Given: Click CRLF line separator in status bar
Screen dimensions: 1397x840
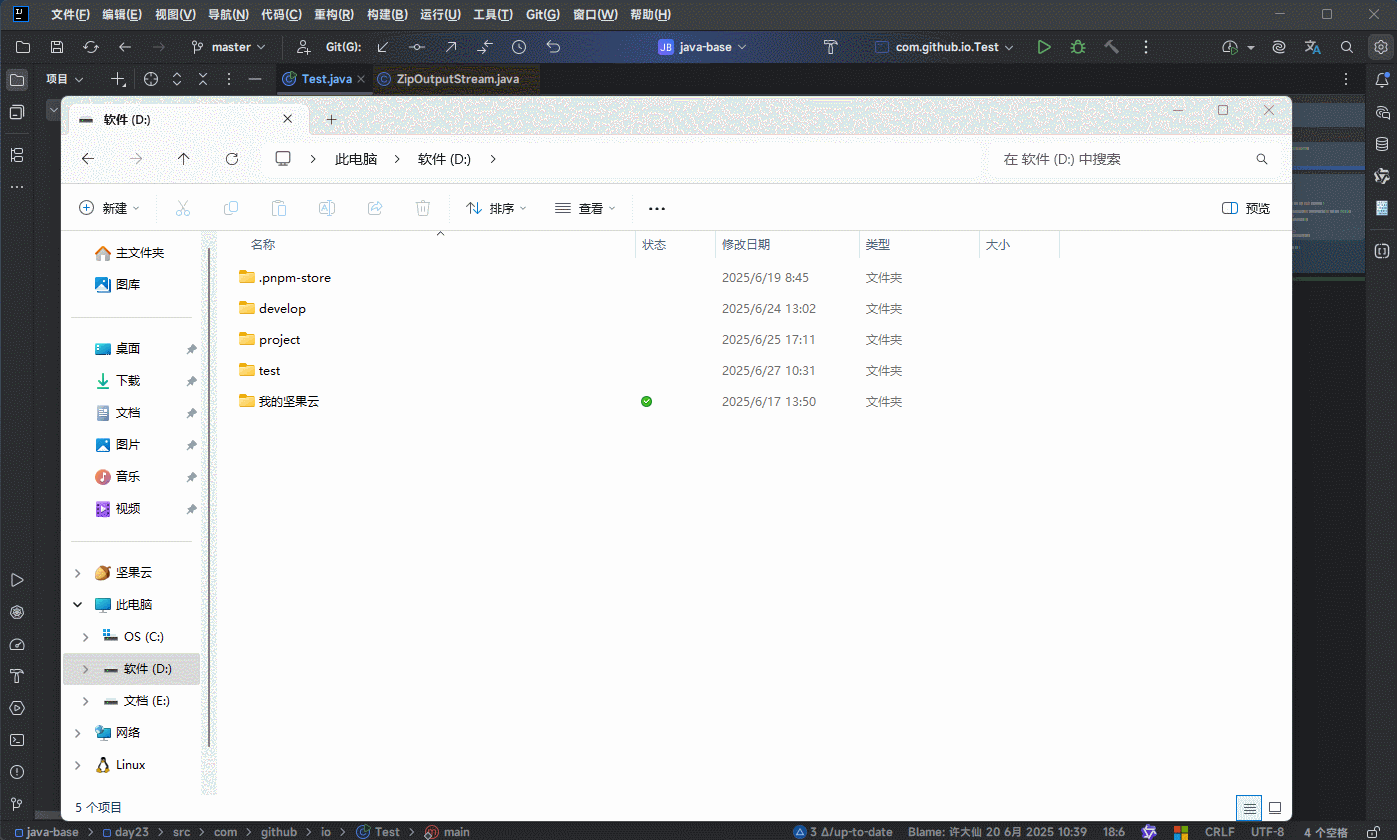Looking at the screenshot, I should click(1219, 832).
